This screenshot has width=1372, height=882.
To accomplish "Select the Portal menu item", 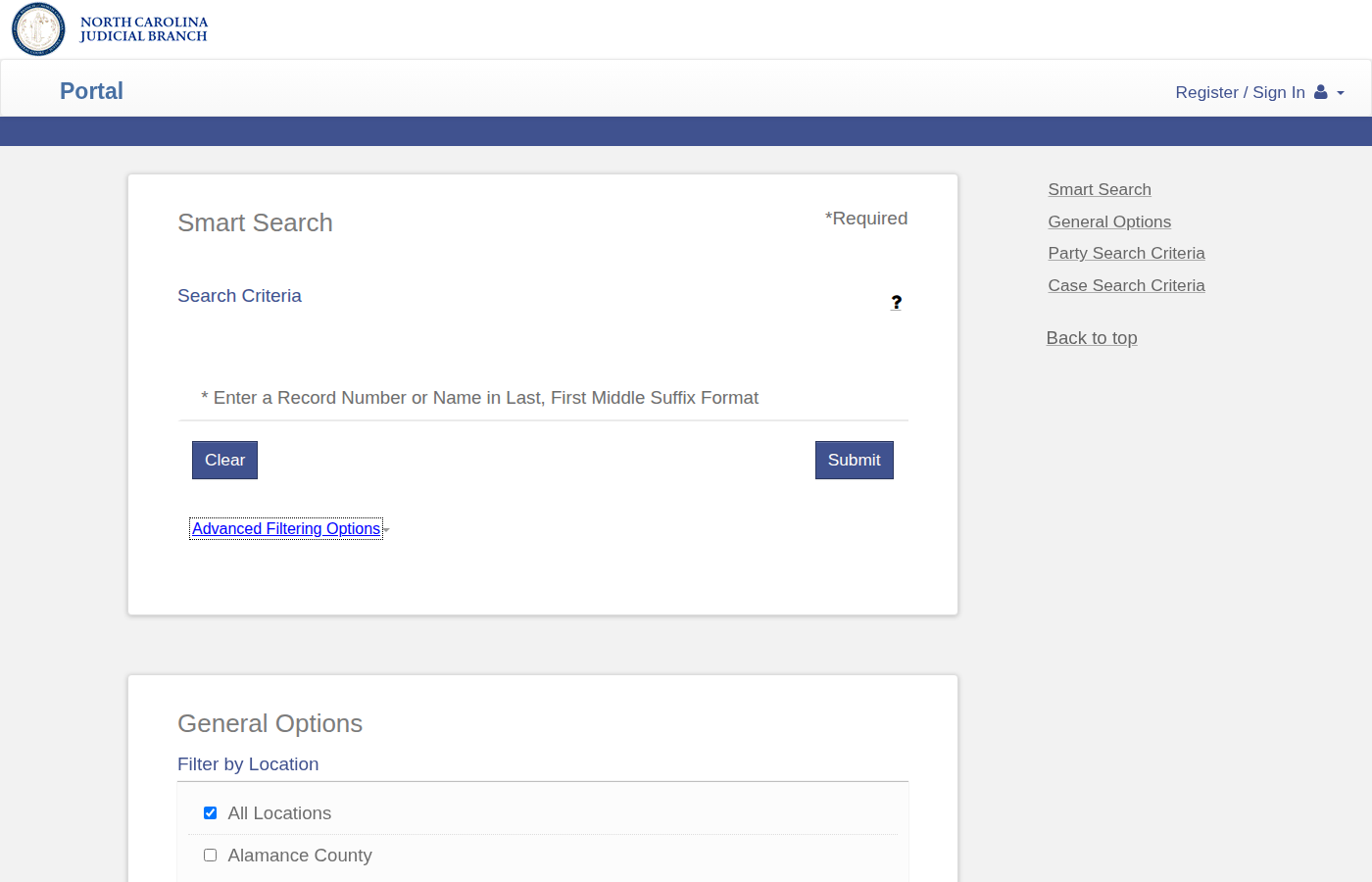I will pos(91,90).
